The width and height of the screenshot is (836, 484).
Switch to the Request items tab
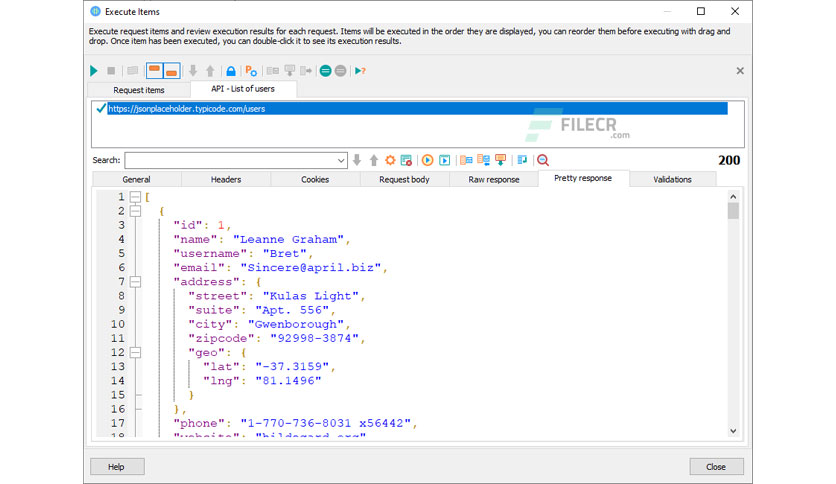139,90
